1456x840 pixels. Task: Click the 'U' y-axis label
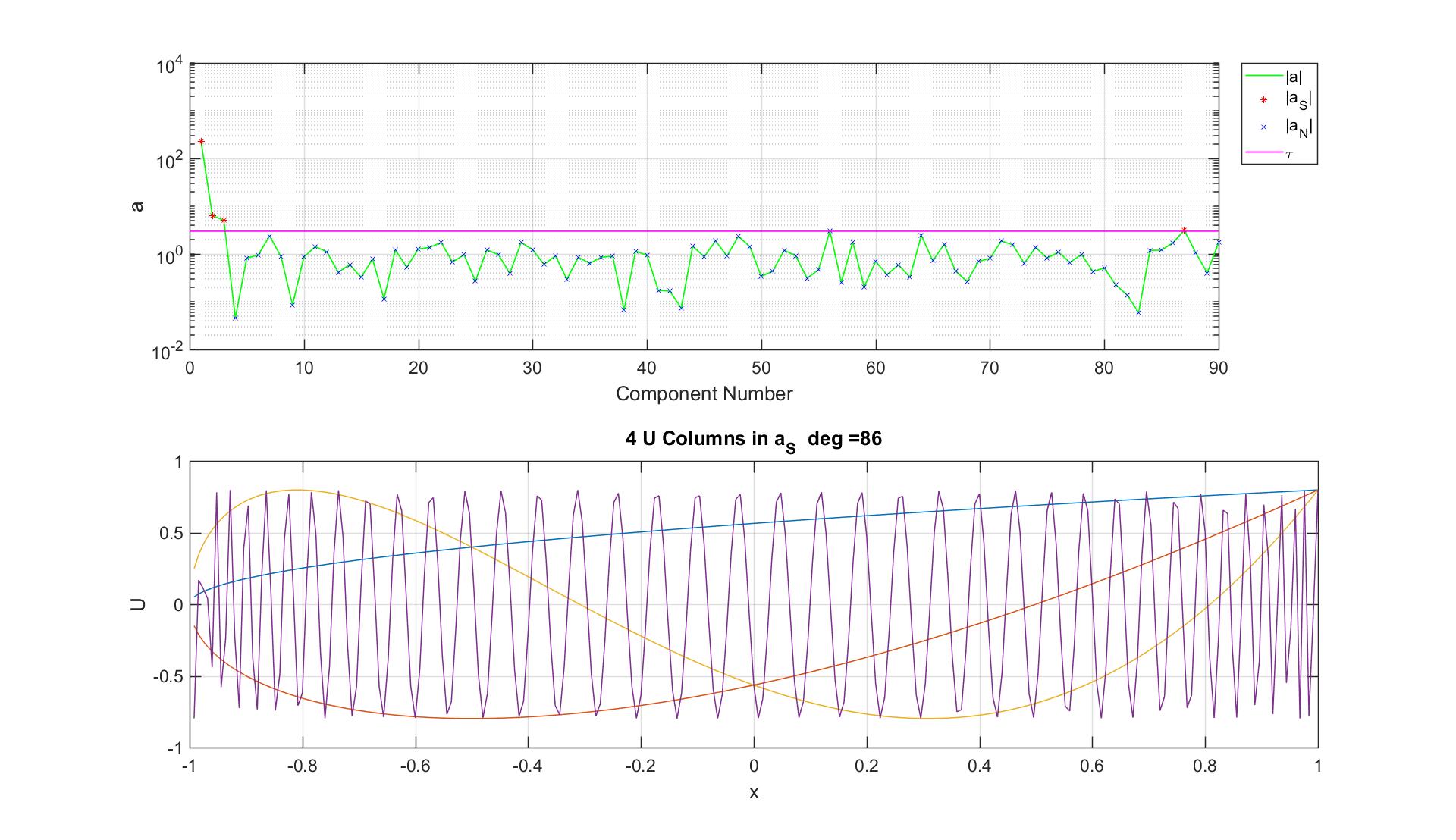coord(139,605)
